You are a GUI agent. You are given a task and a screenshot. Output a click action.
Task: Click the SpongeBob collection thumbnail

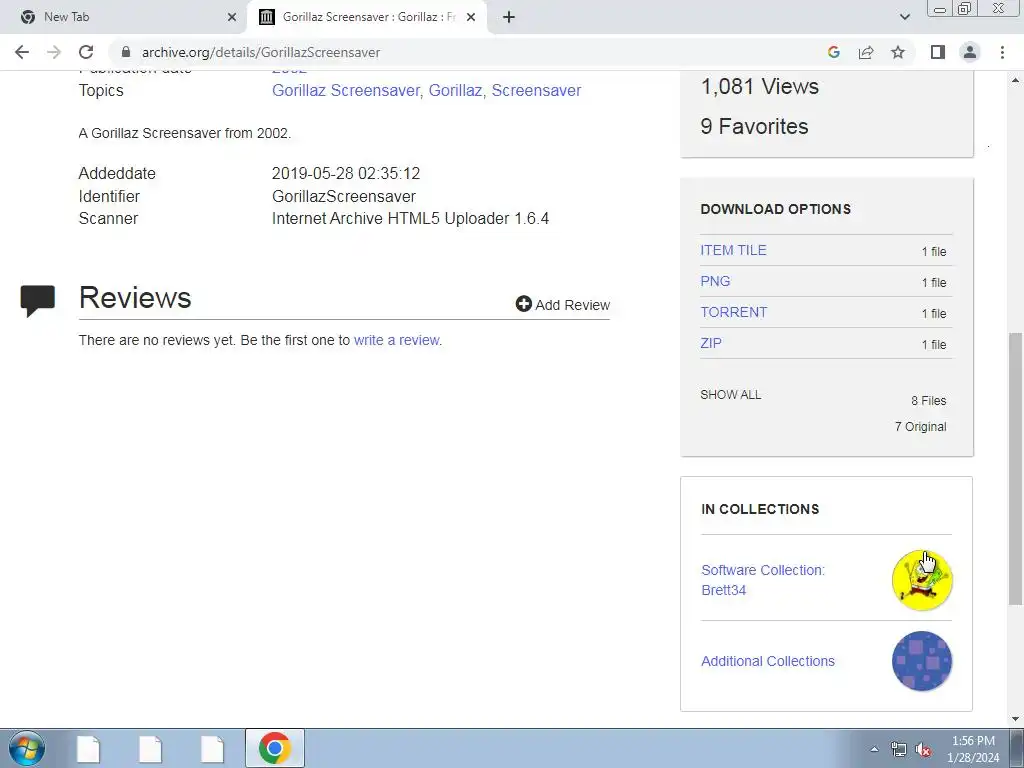pyautogui.click(x=922, y=580)
